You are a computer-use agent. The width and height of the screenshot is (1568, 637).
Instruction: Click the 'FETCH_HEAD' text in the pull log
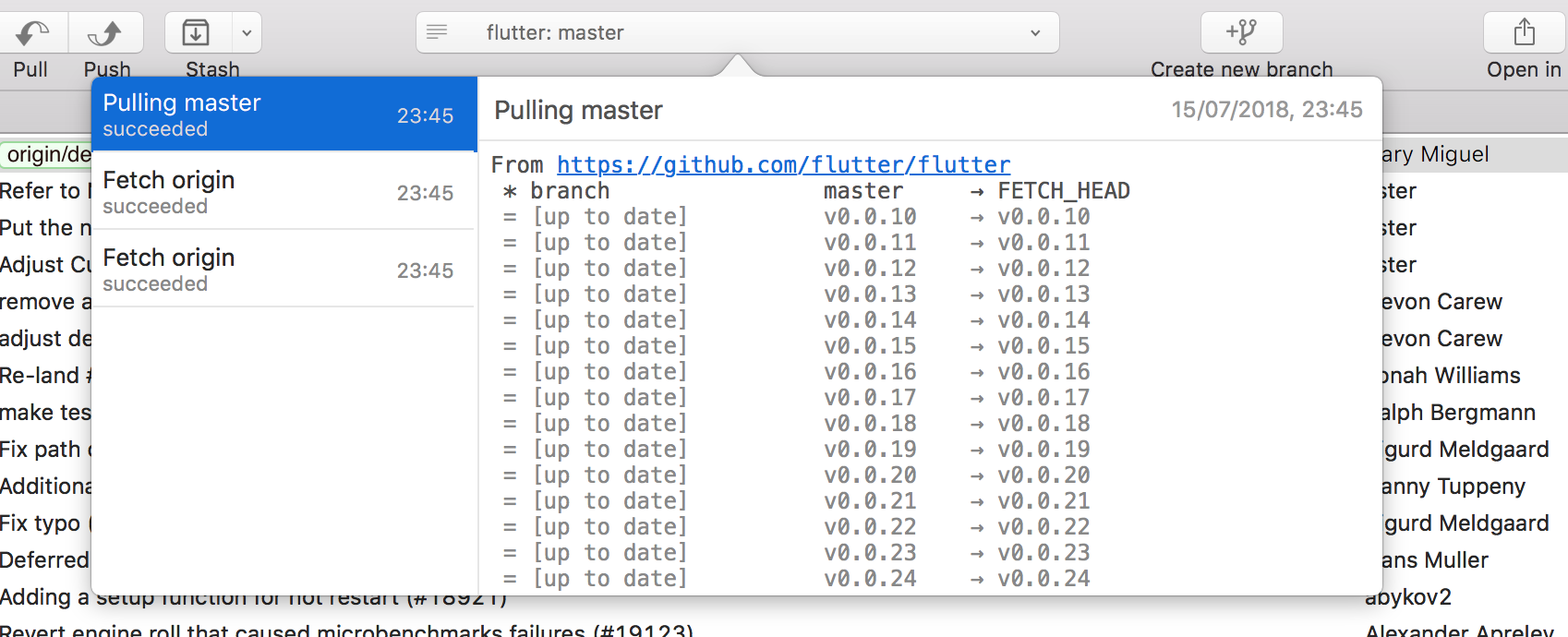coord(1064,191)
